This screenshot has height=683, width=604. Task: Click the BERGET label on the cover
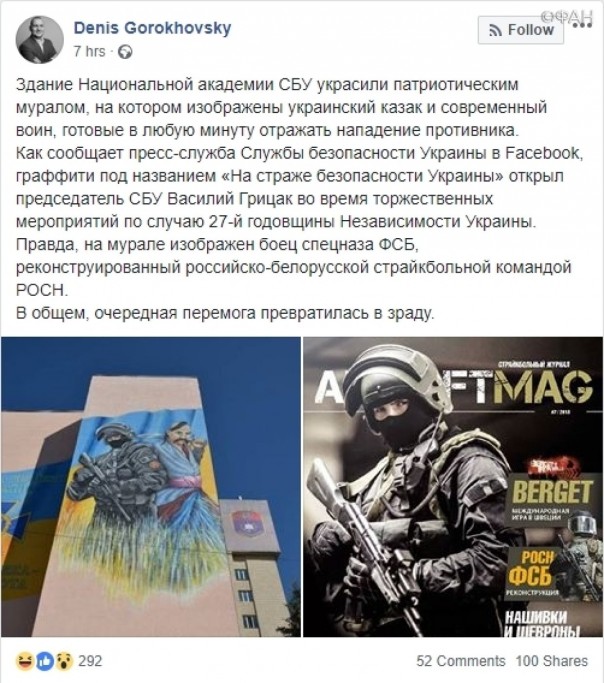click(553, 491)
